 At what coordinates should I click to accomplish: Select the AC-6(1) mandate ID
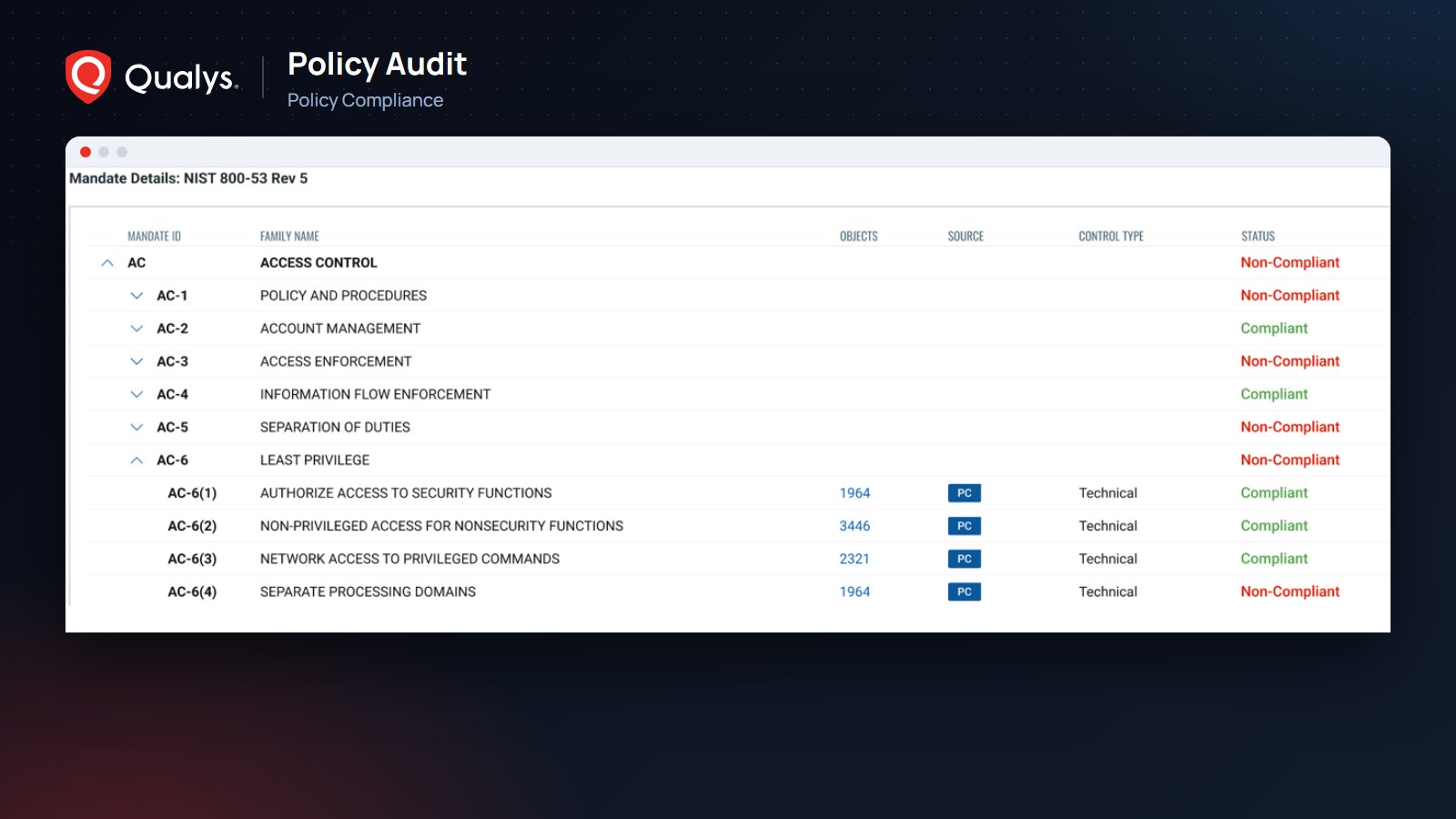click(x=192, y=493)
